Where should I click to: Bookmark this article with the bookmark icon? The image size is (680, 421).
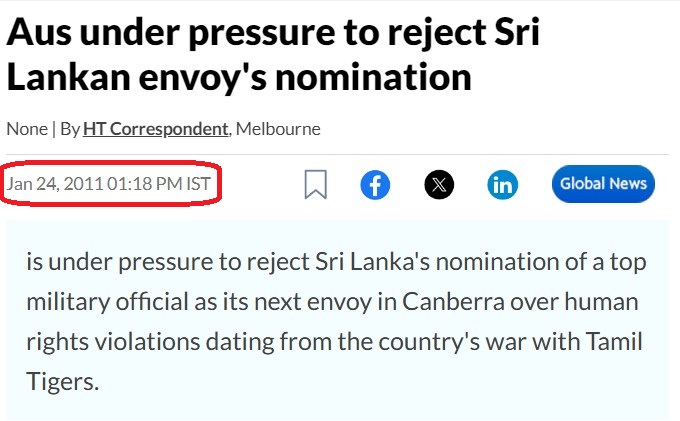tap(316, 184)
